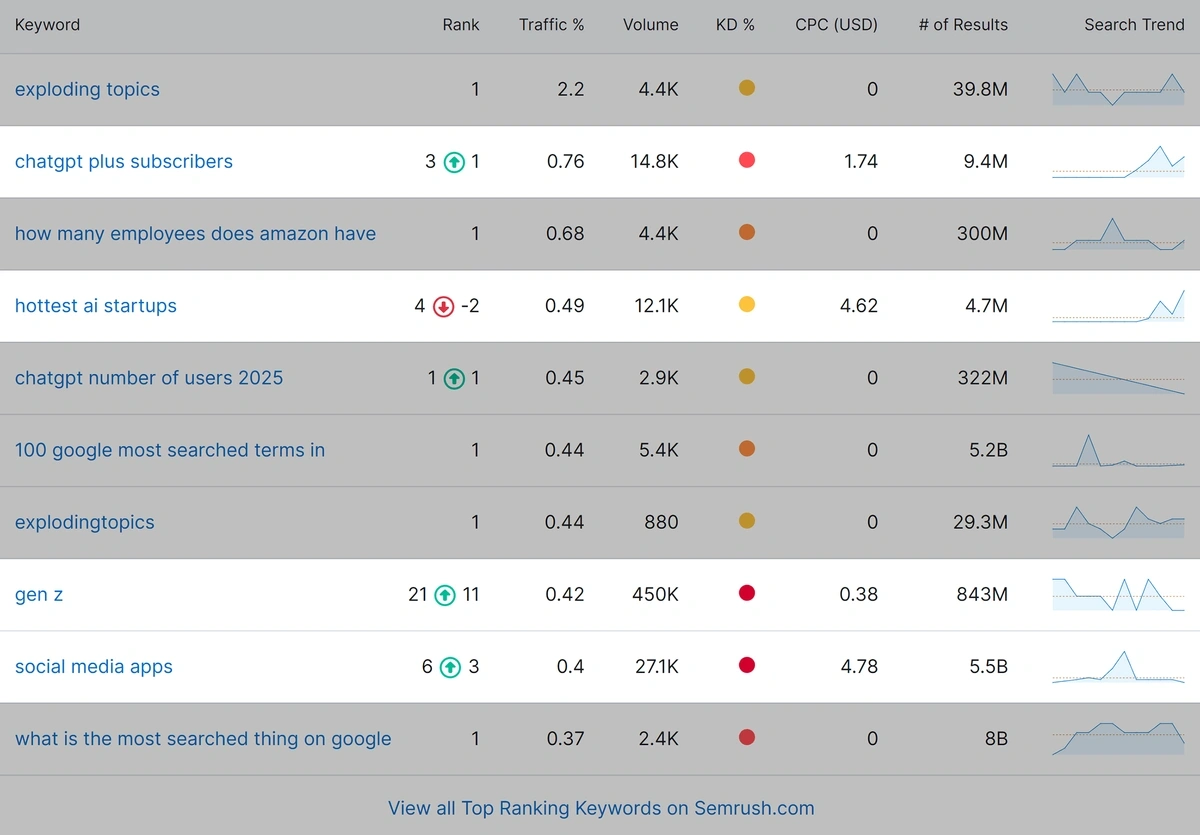Click the KD % column header
1200x835 pixels.
pyautogui.click(x=736, y=25)
